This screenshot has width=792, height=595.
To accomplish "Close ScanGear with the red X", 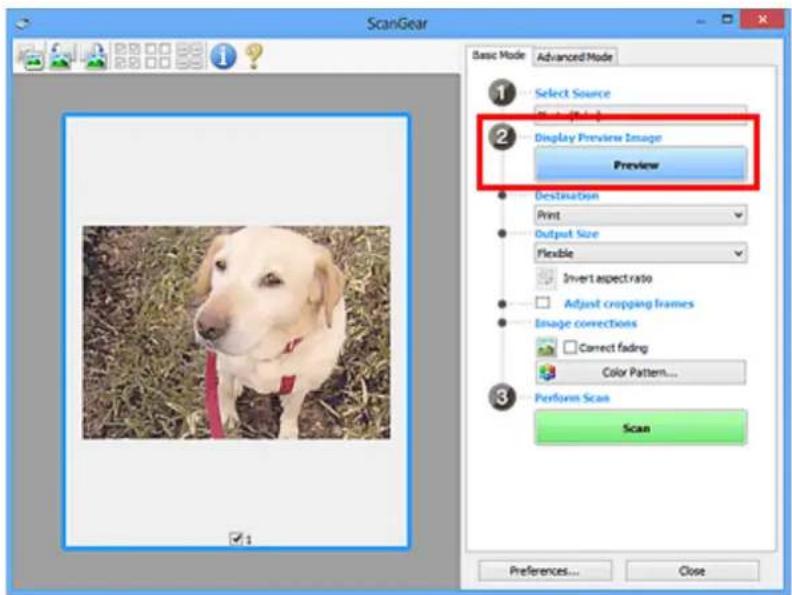I will pyautogui.click(x=762, y=19).
